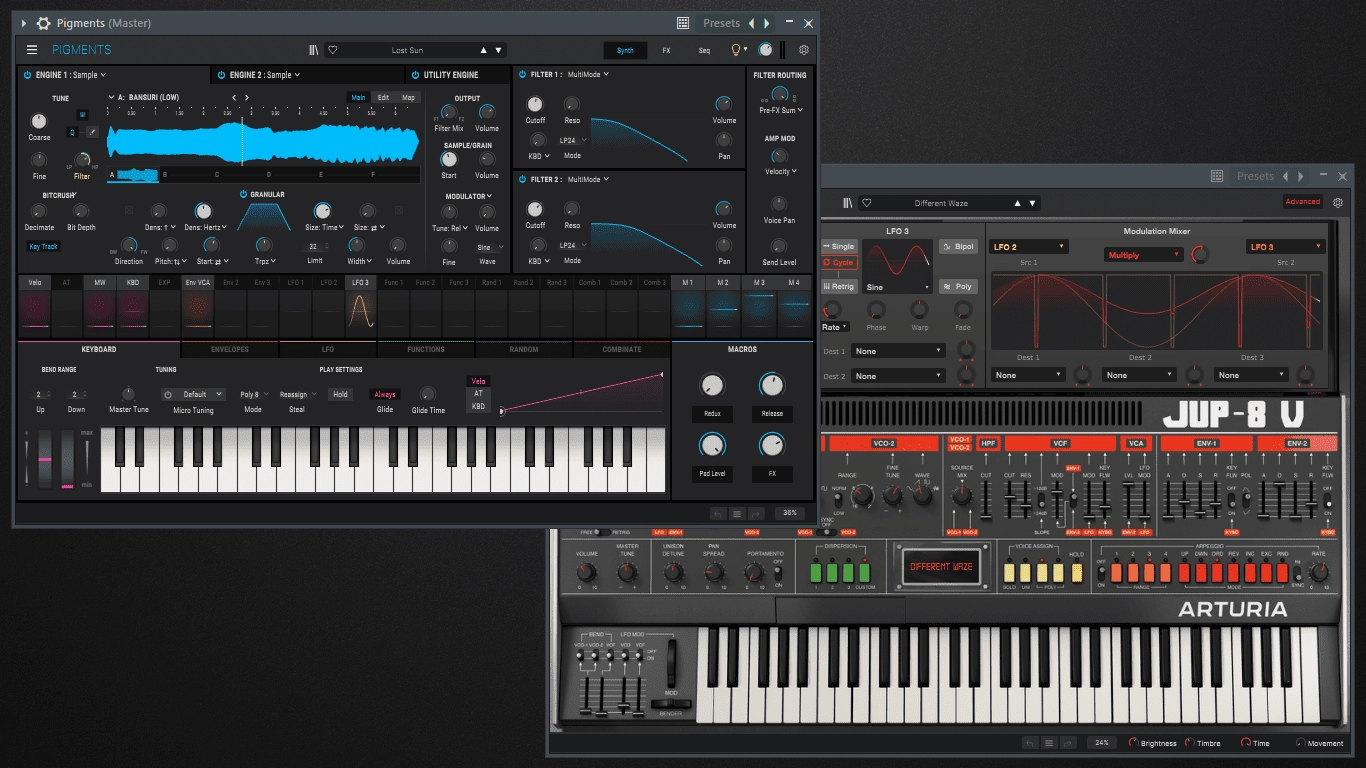Open the Envelopes tab
The height and width of the screenshot is (768, 1366).
[x=230, y=349]
